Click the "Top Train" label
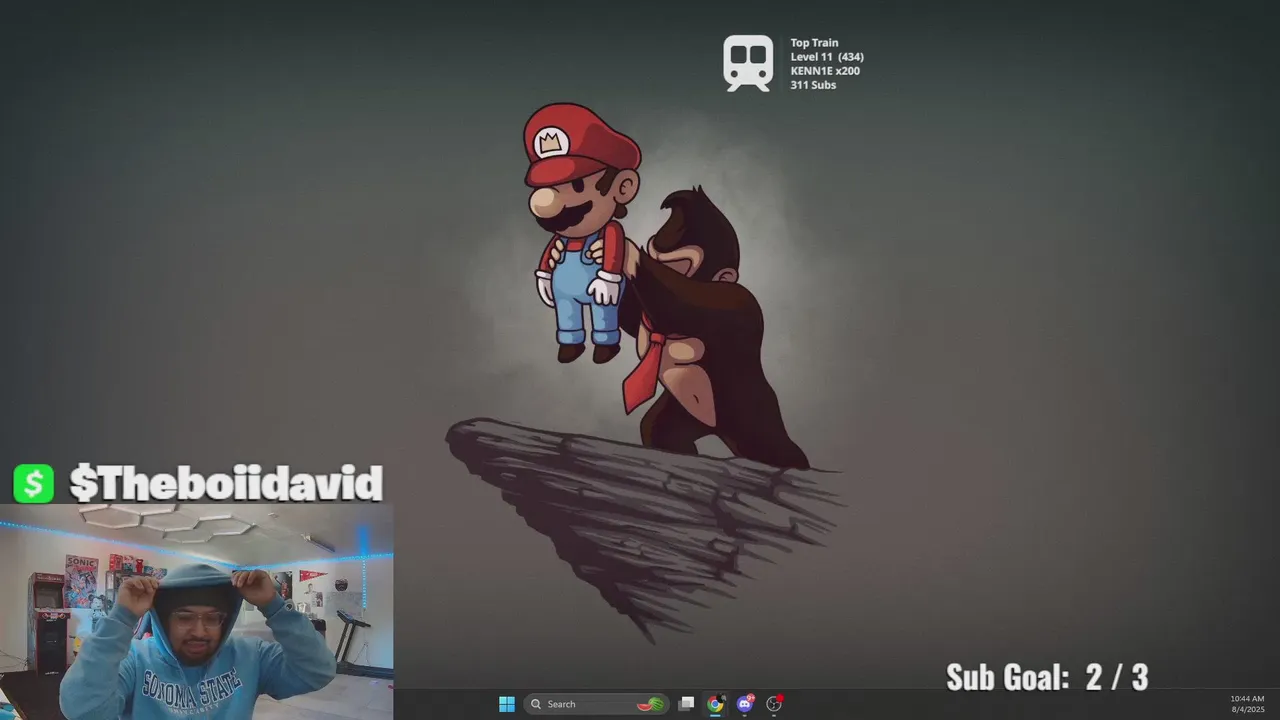The image size is (1280, 720). (x=814, y=43)
